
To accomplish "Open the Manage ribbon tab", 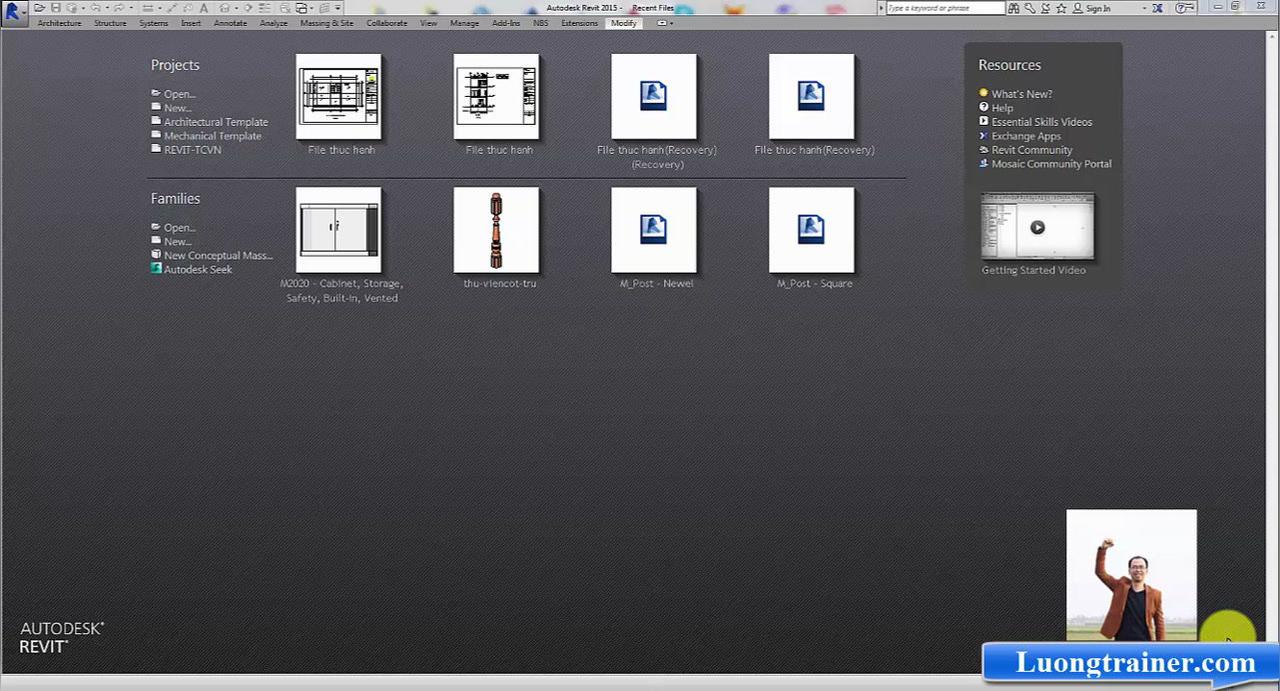I will pos(464,23).
